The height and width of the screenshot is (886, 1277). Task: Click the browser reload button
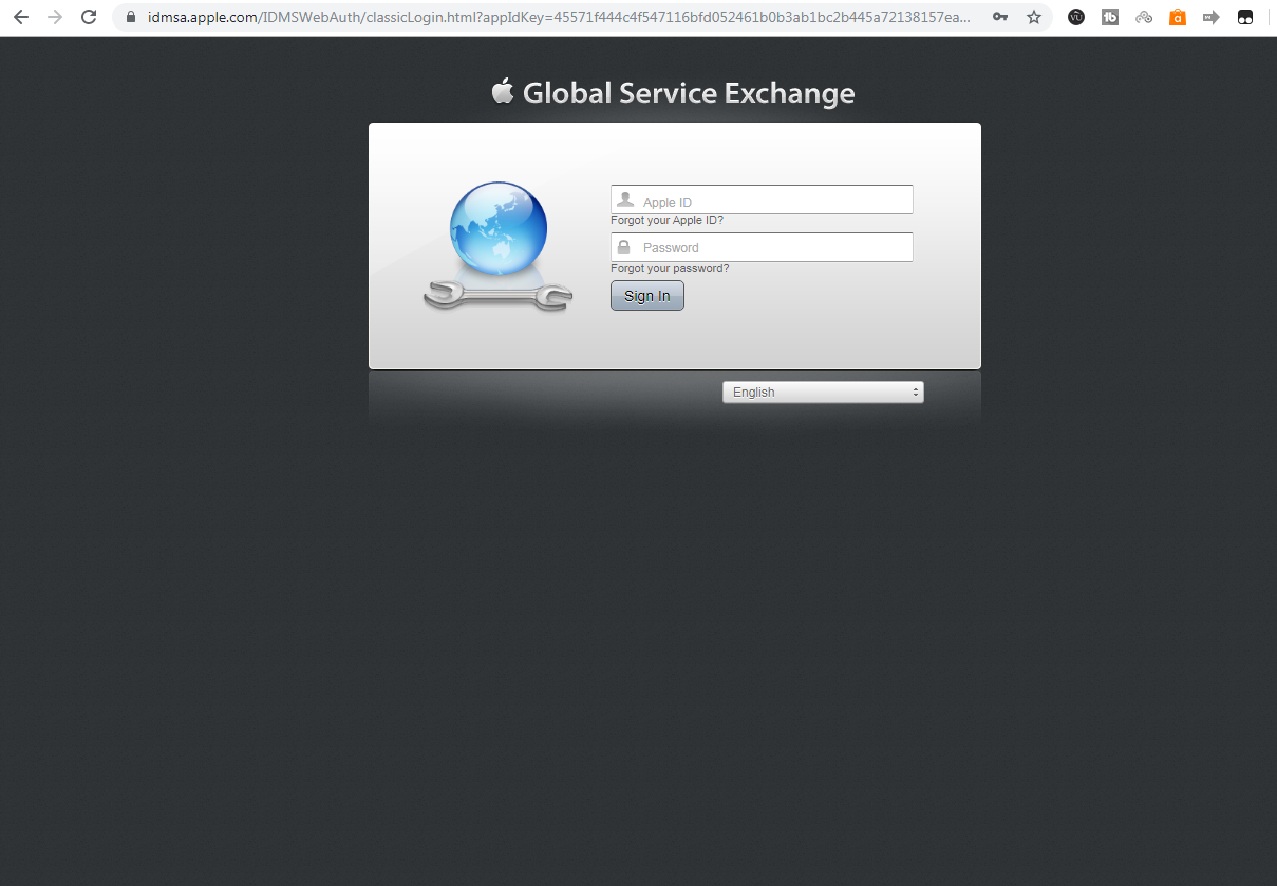[x=88, y=17]
